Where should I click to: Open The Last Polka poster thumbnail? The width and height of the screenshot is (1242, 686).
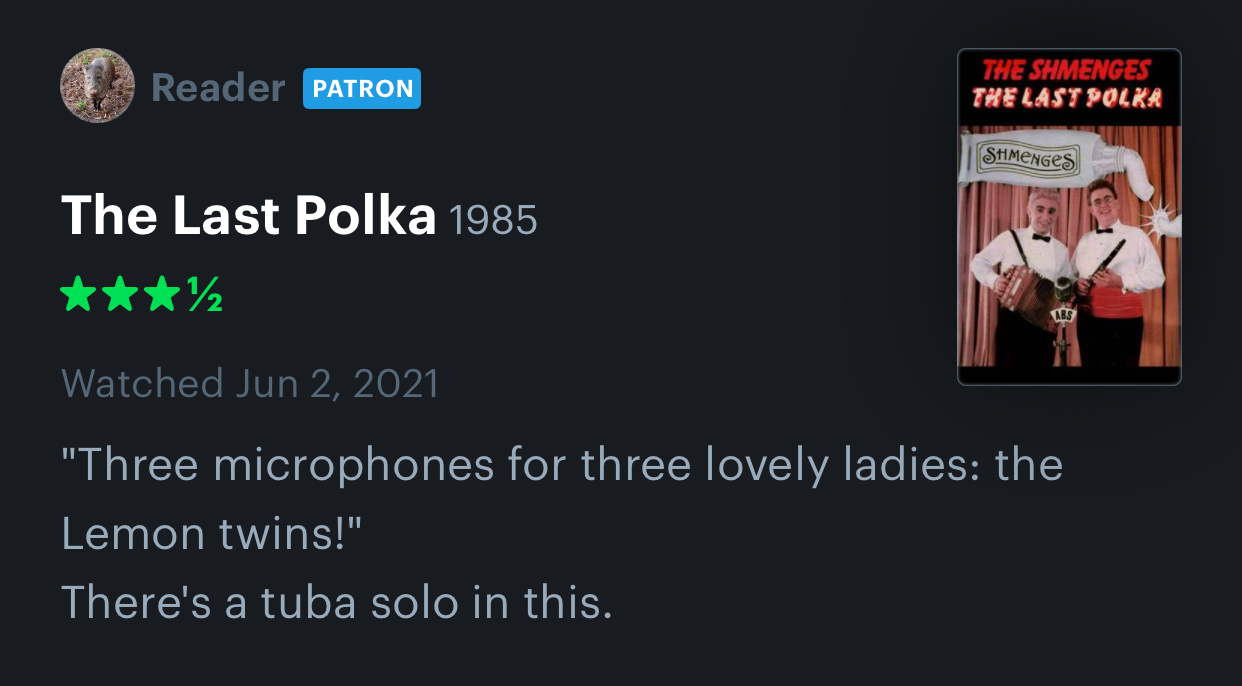[x=1069, y=217]
